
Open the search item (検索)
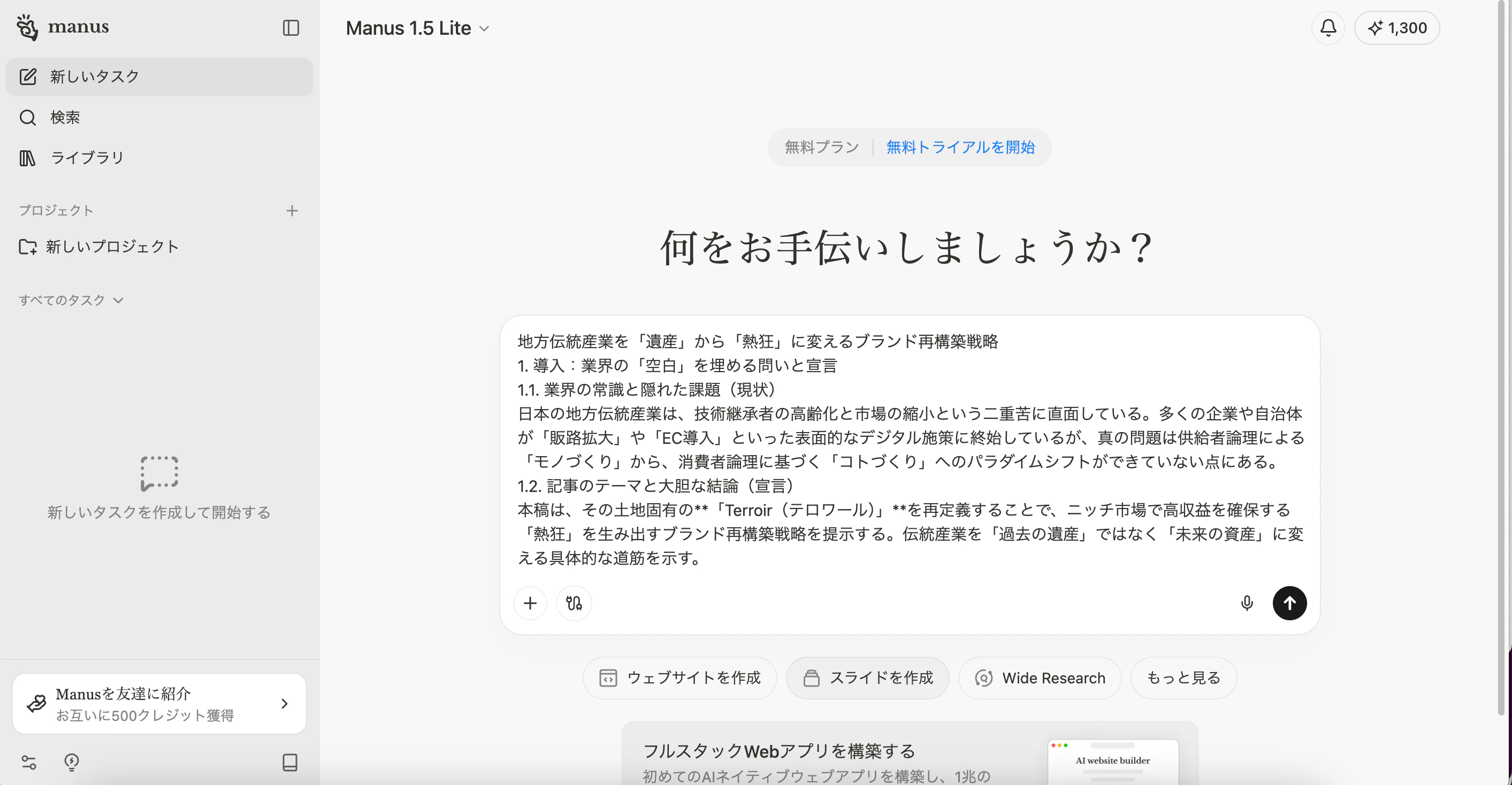click(x=159, y=117)
